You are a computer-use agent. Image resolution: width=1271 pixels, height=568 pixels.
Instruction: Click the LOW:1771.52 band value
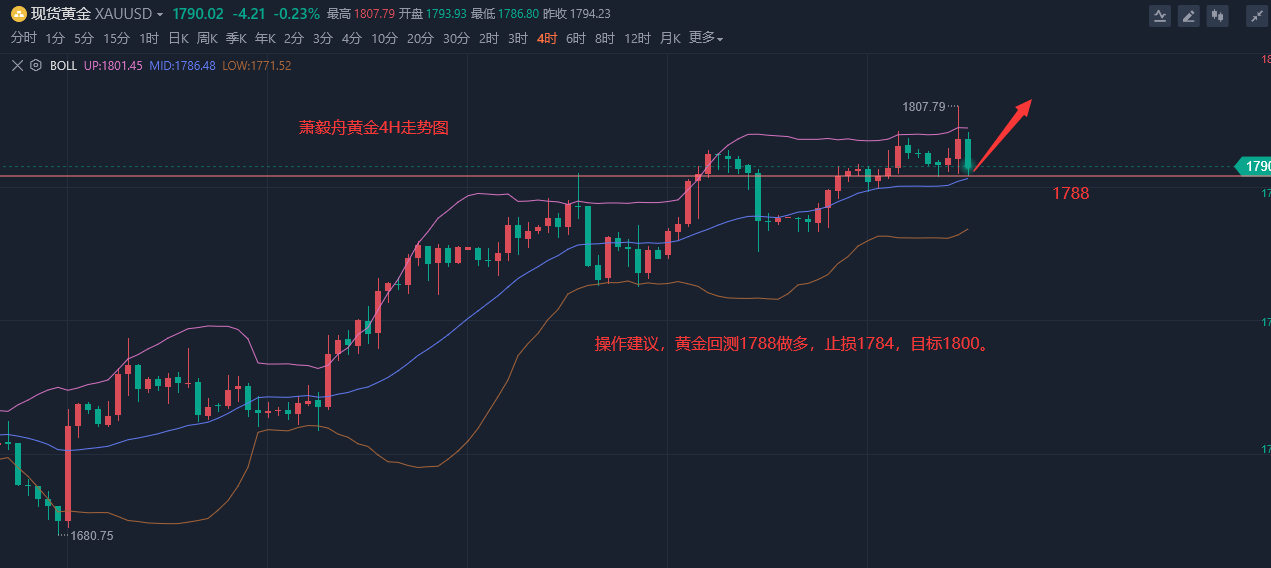[257, 65]
